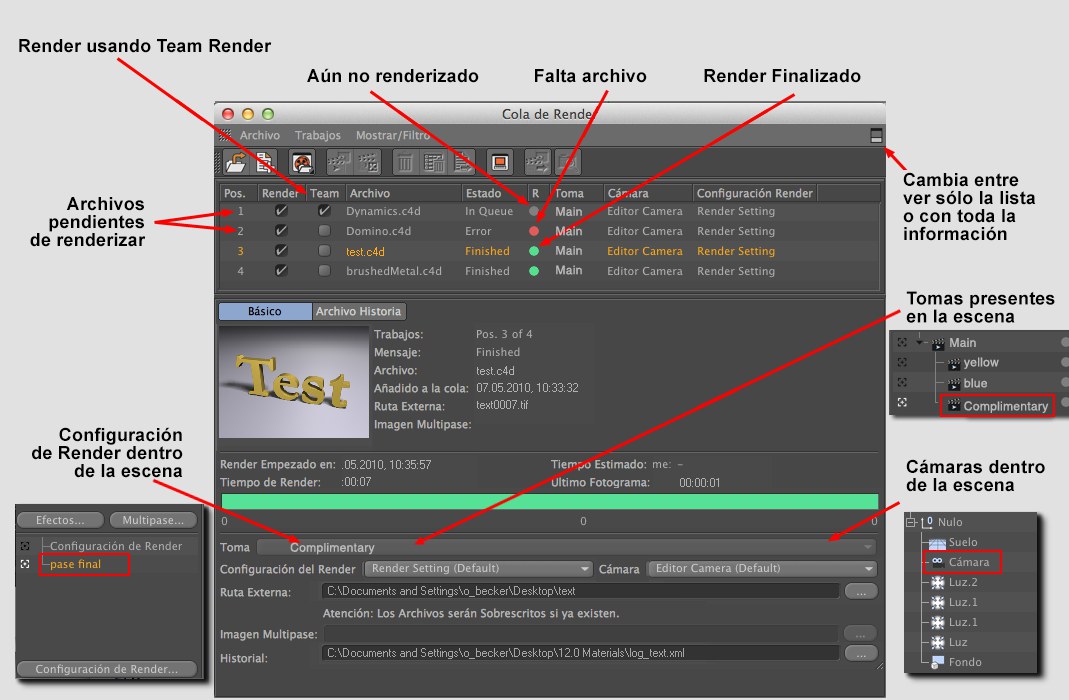
Task: Start rendering with the film reel icon
Action: pos(302,161)
